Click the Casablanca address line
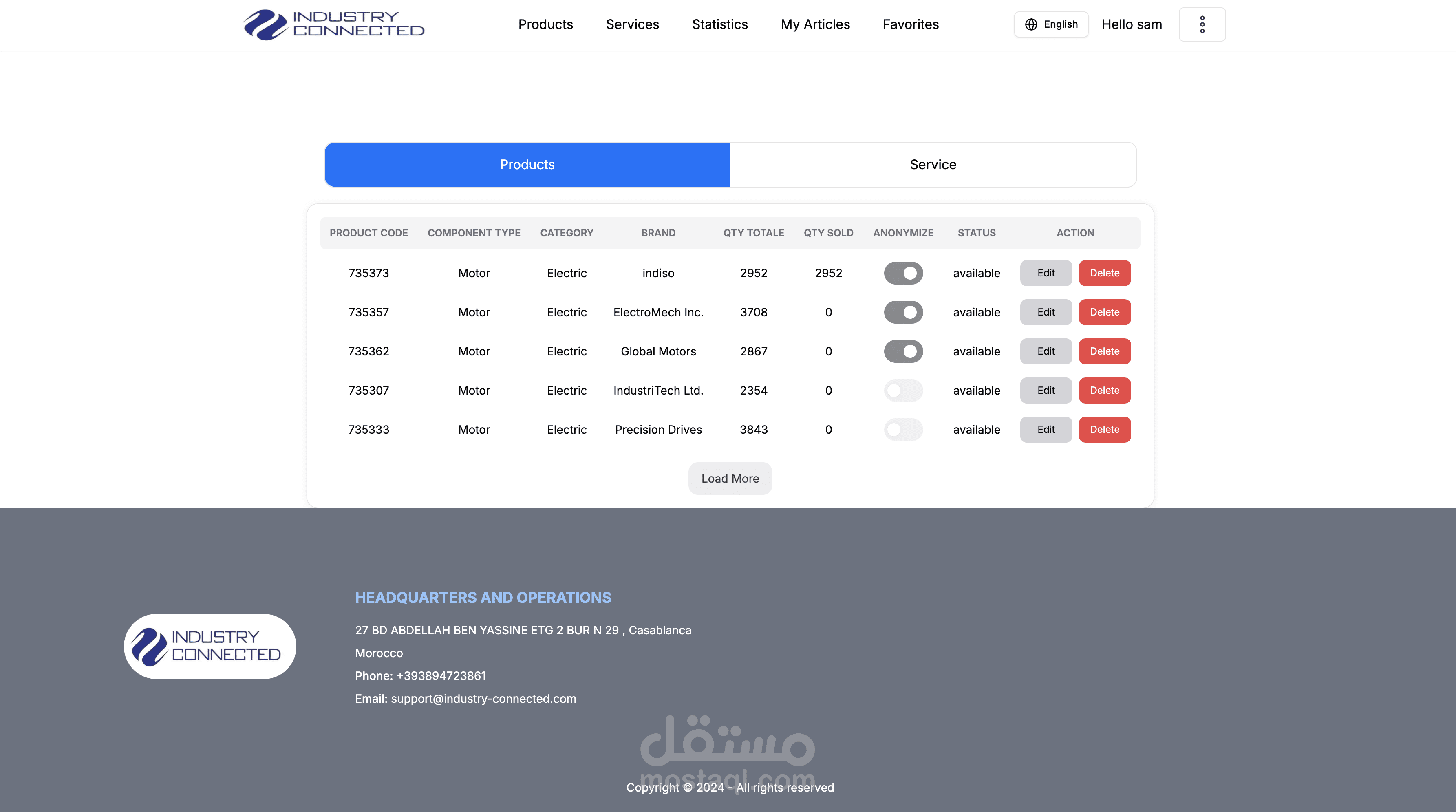 pyautogui.click(x=523, y=630)
